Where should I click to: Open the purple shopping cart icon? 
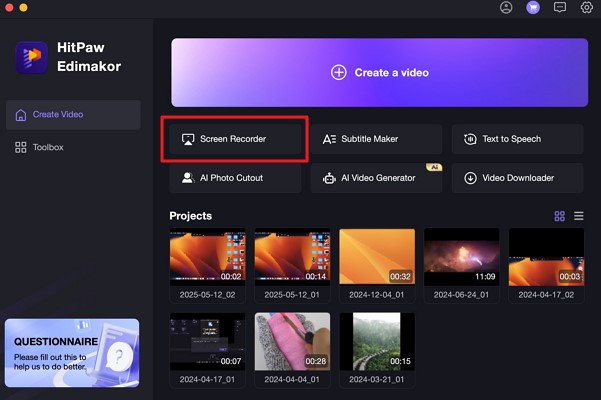(533, 7)
